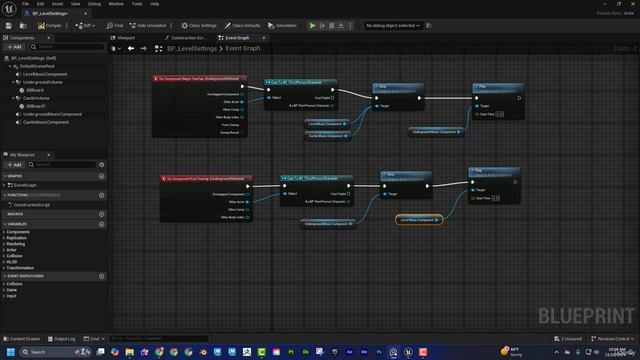This screenshot has width=640, height=360.
Task: Select UndergroundMusicComponent in component tree
Action: click(52, 114)
